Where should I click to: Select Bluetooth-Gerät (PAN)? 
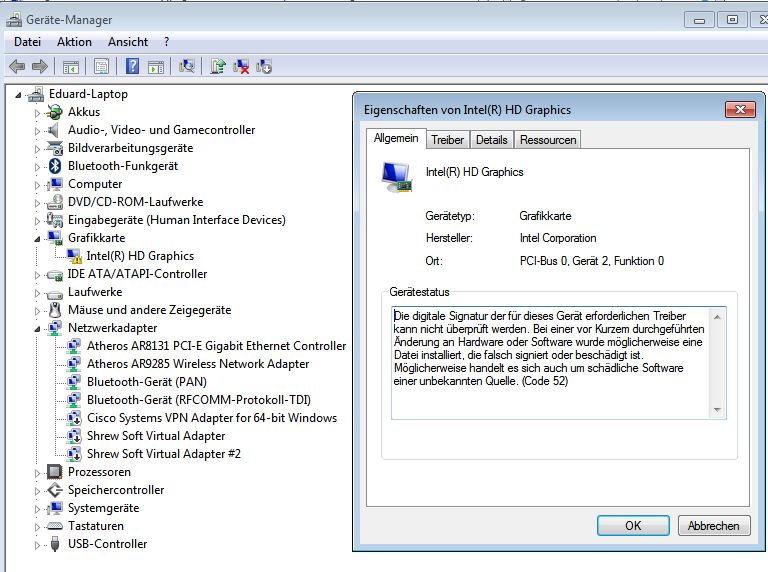(x=147, y=382)
